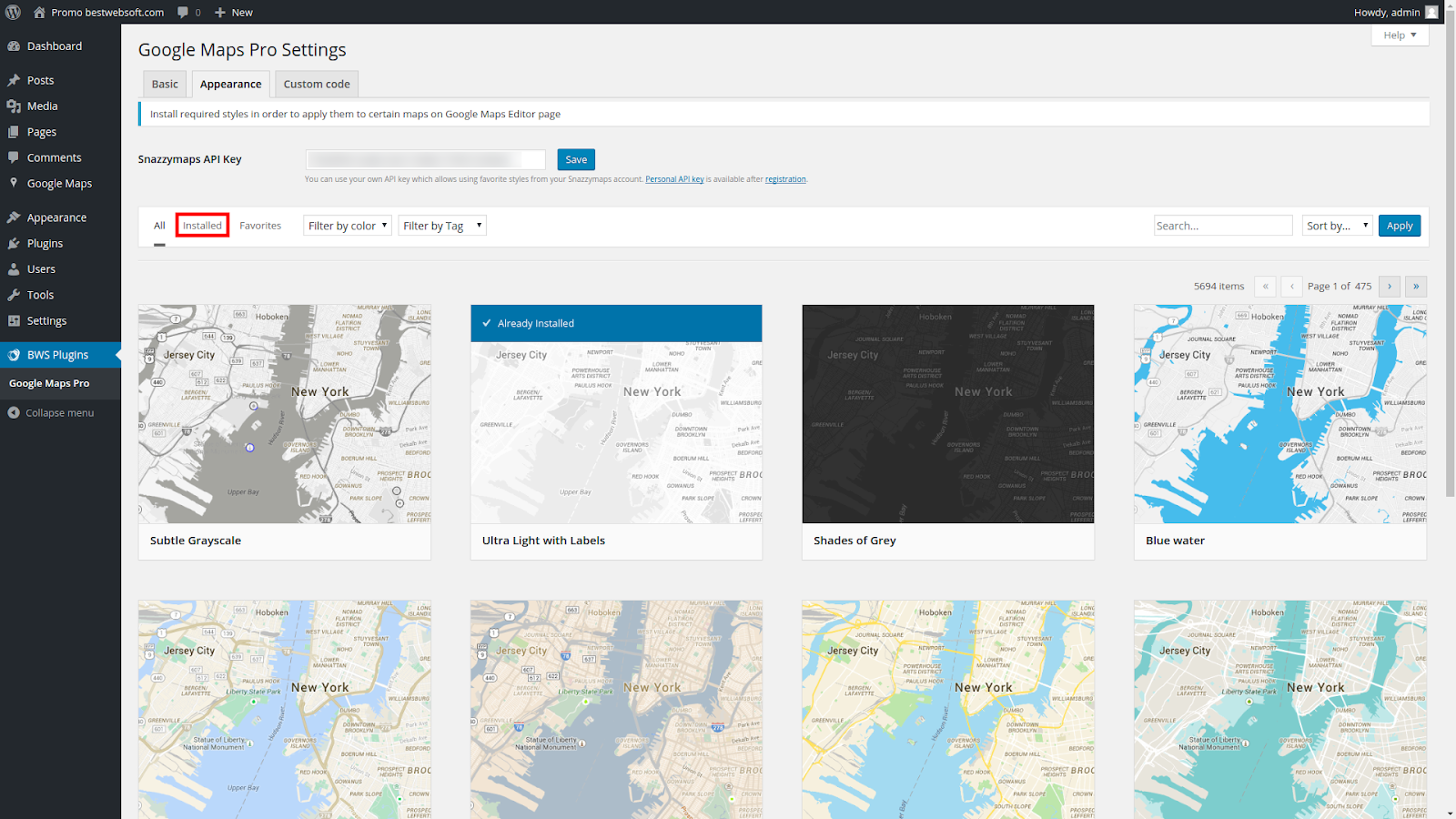Click the Shades of Grey style title
Viewport: 1456px width, 819px height.
point(854,541)
